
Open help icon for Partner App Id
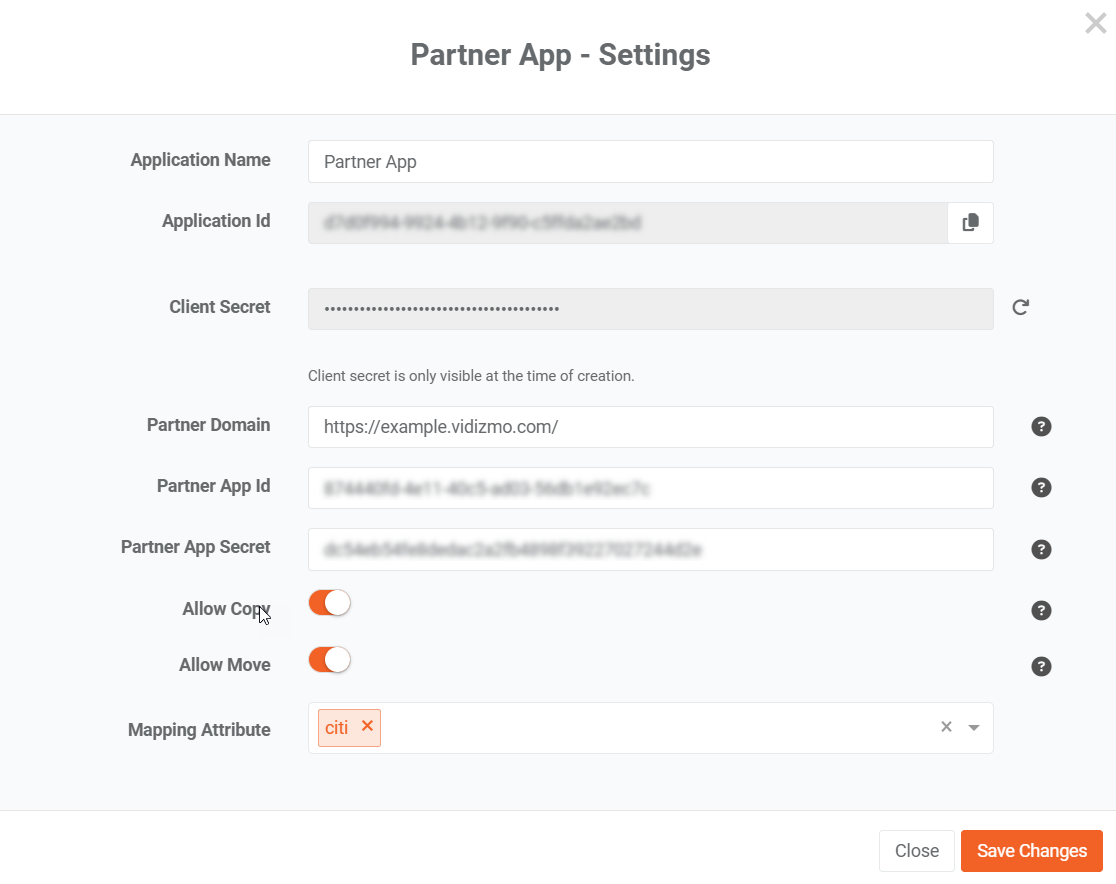1041,488
